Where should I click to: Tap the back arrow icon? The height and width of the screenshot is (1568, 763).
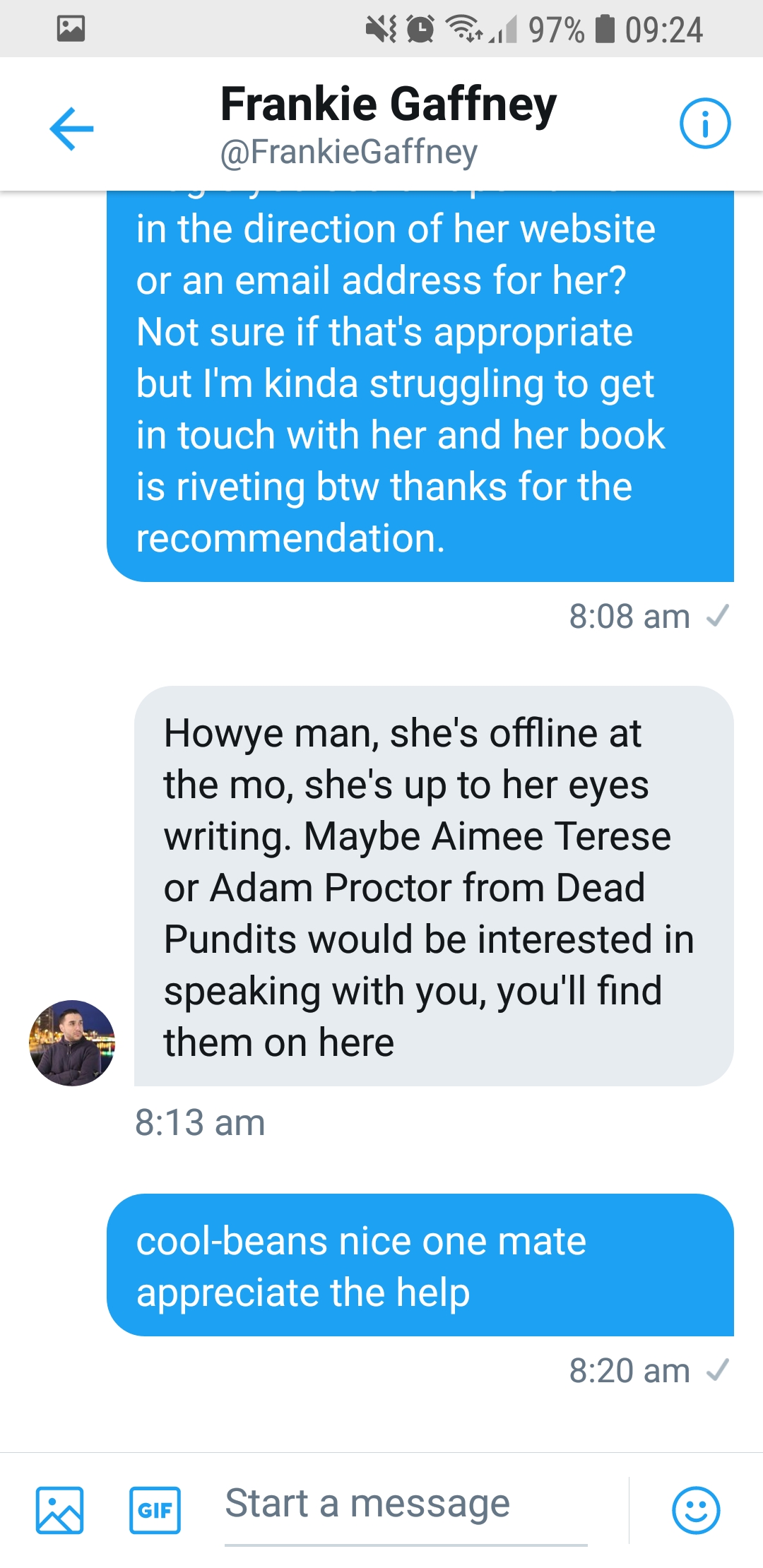pos(71,129)
